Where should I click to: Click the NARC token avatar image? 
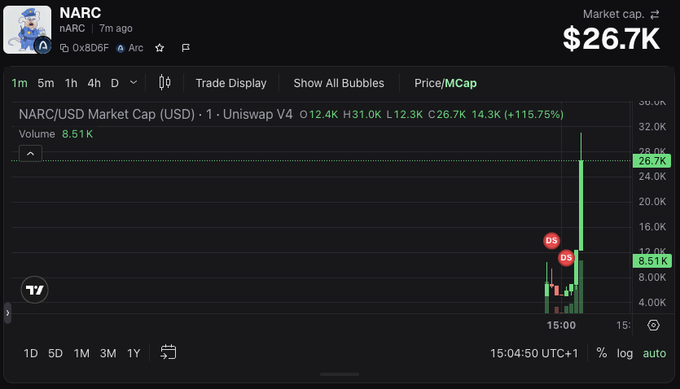(x=27, y=29)
